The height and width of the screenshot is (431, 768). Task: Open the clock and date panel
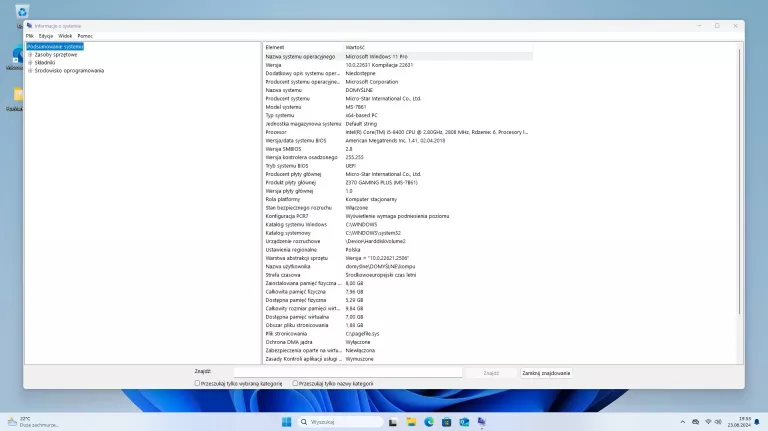739,422
